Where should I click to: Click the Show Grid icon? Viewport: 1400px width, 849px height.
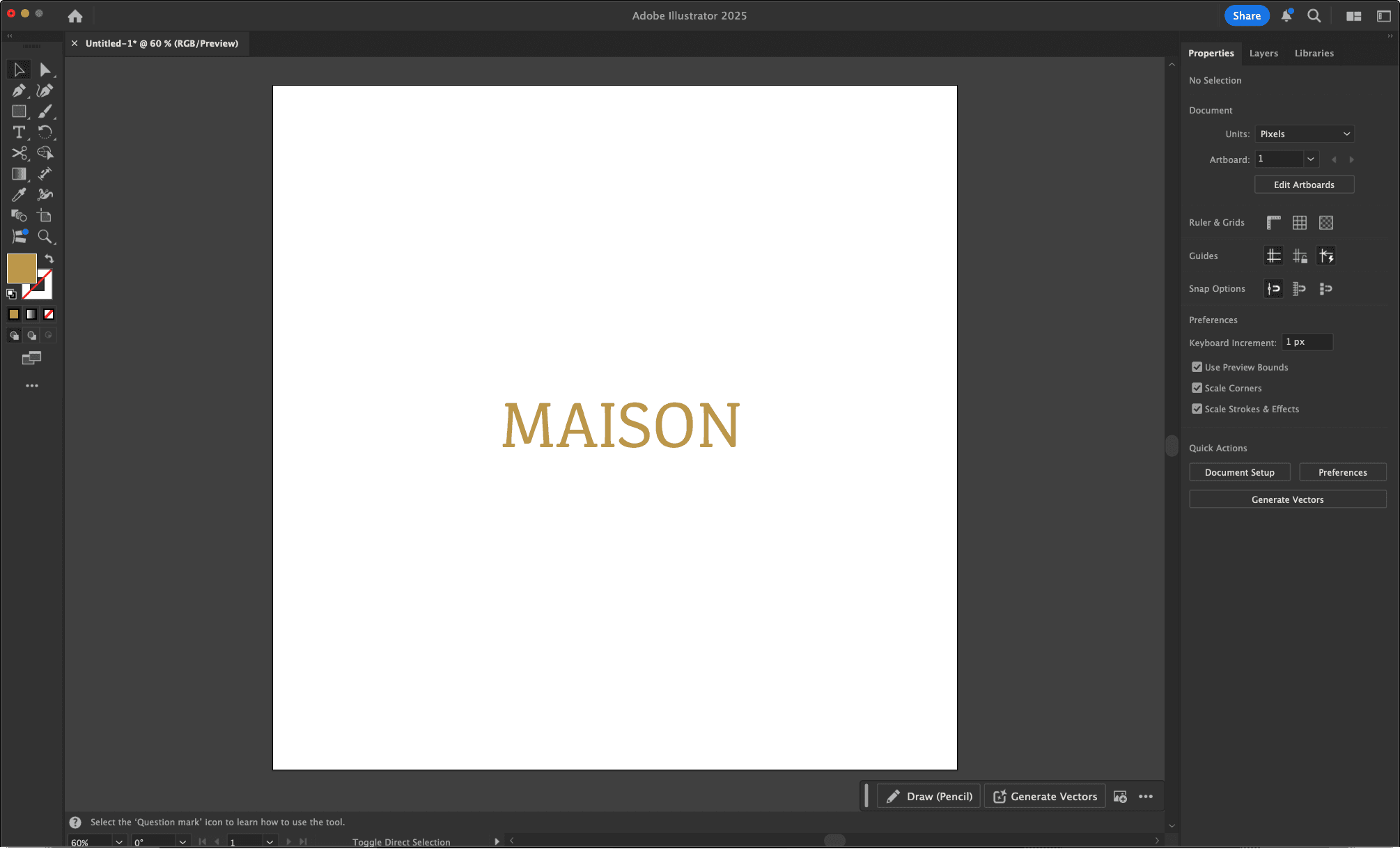(1300, 223)
